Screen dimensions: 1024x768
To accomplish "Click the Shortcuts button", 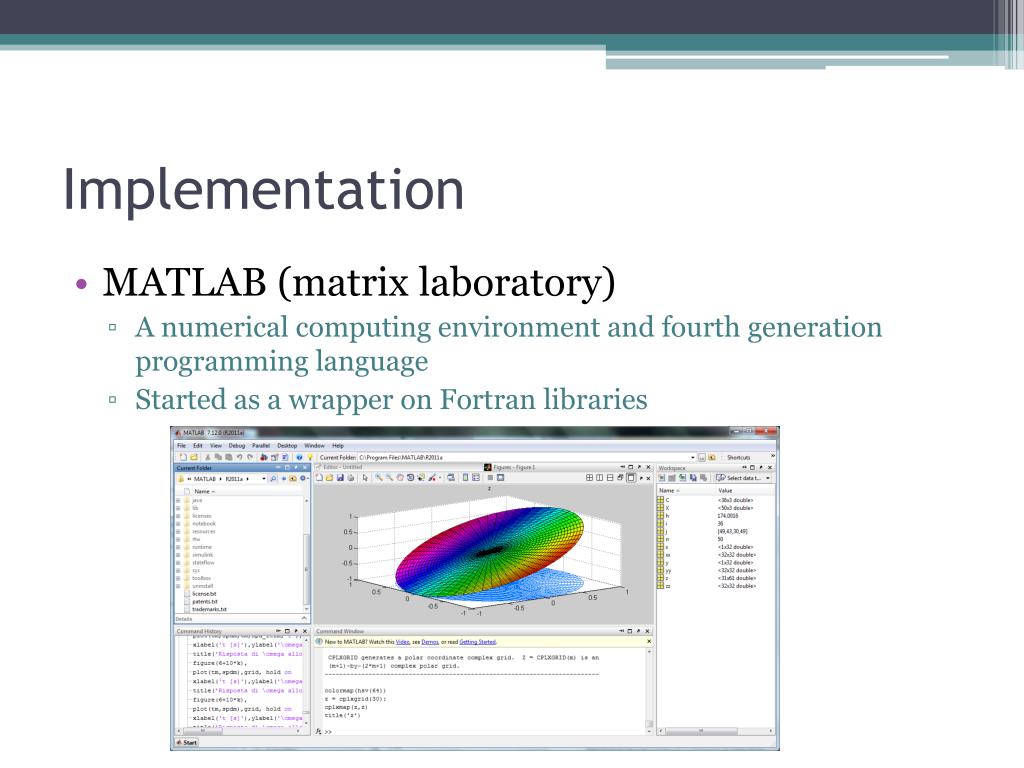I will pos(739,457).
